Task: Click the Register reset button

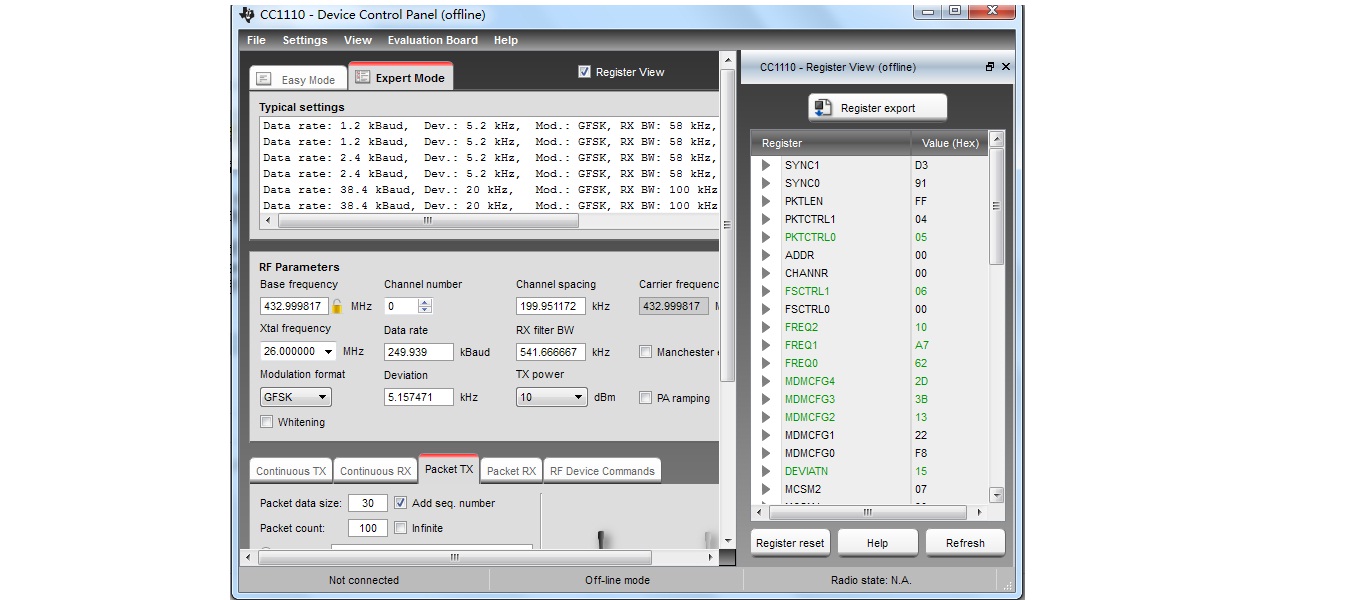Action: (790, 543)
